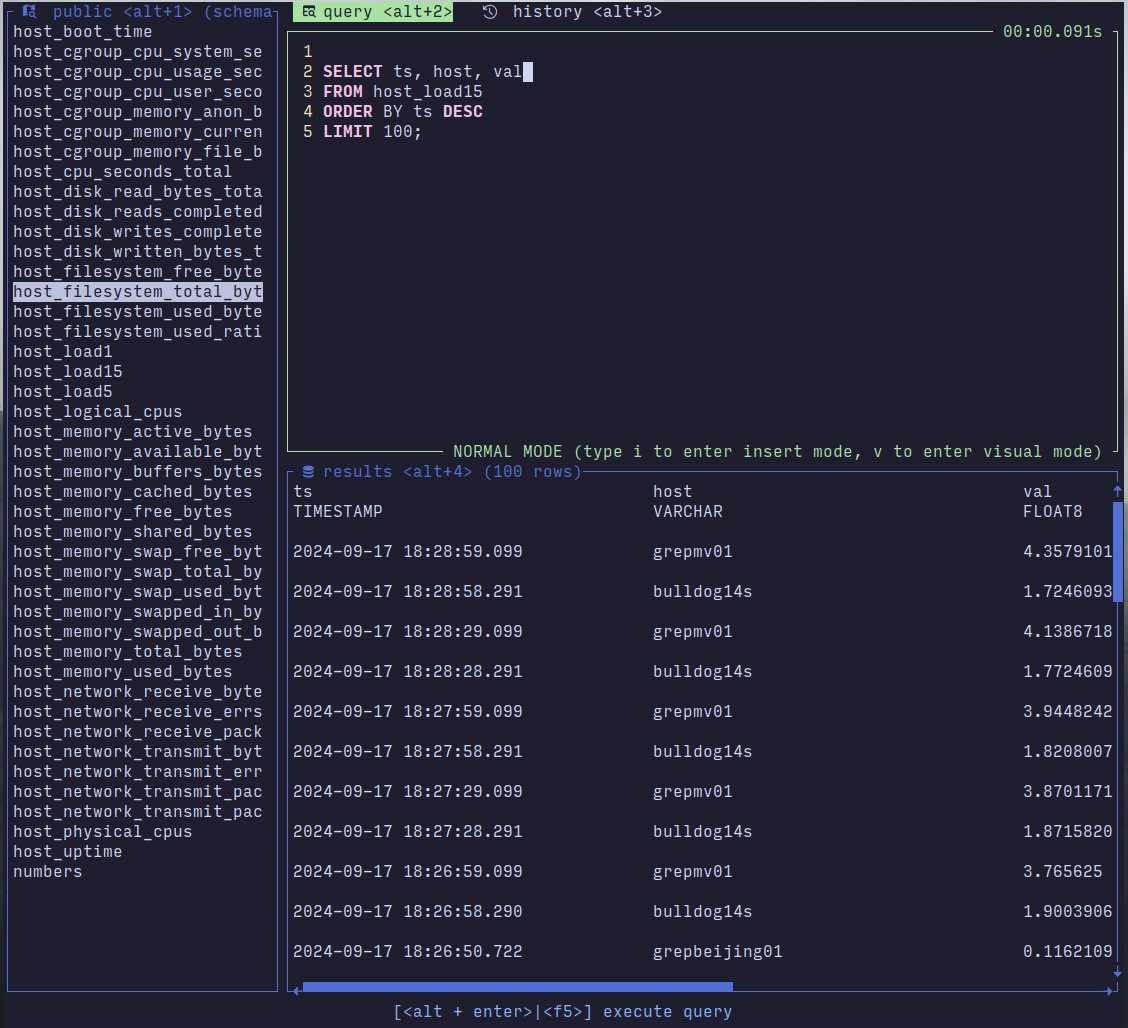
Task: Click the scroll-left arrow in results
Action: pyautogui.click(x=296, y=991)
